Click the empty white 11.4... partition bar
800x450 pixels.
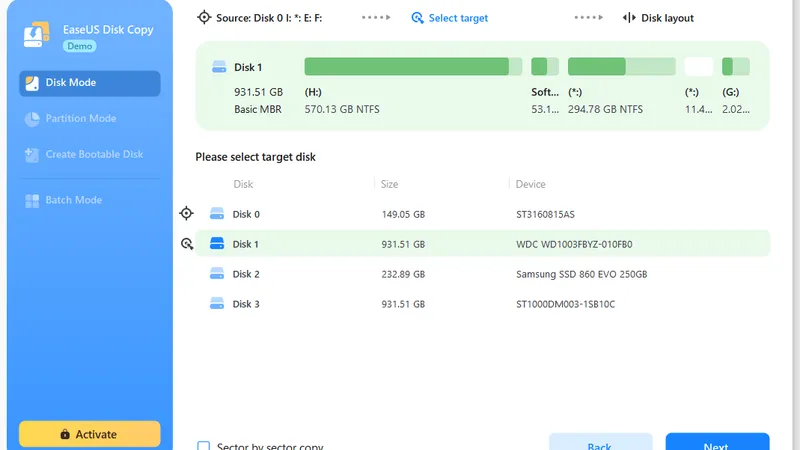tap(698, 66)
